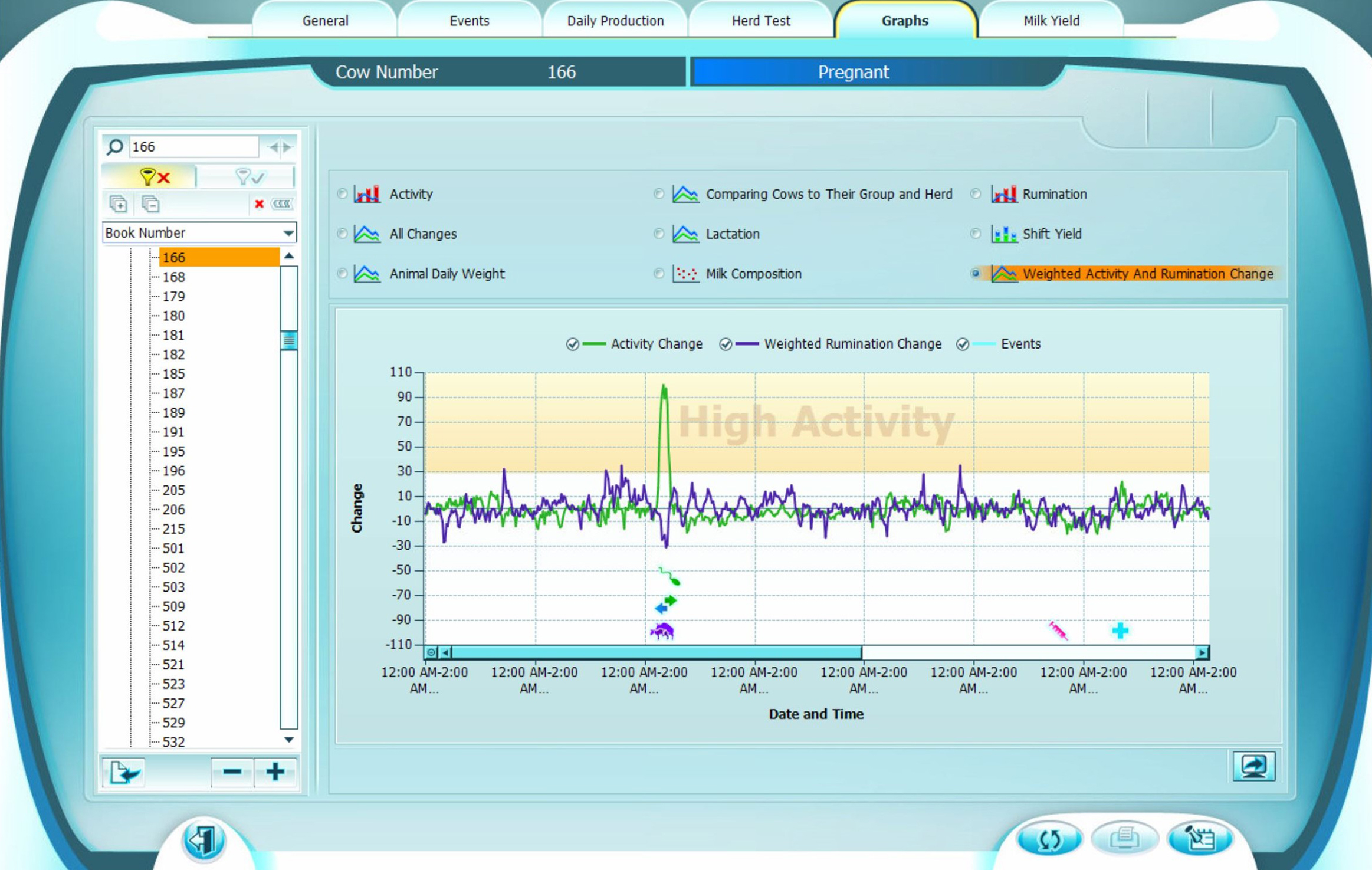This screenshot has height=870, width=1372.
Task: Click the calendar edit icon button
Action: click(1199, 838)
